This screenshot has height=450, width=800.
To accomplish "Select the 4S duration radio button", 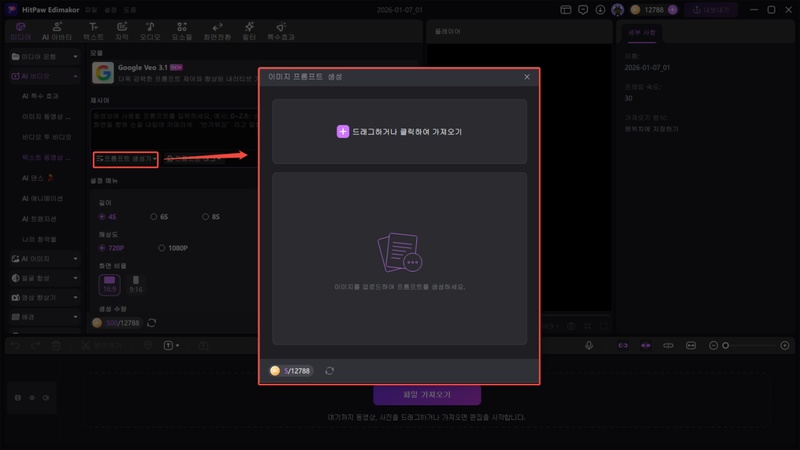I will tap(102, 217).
